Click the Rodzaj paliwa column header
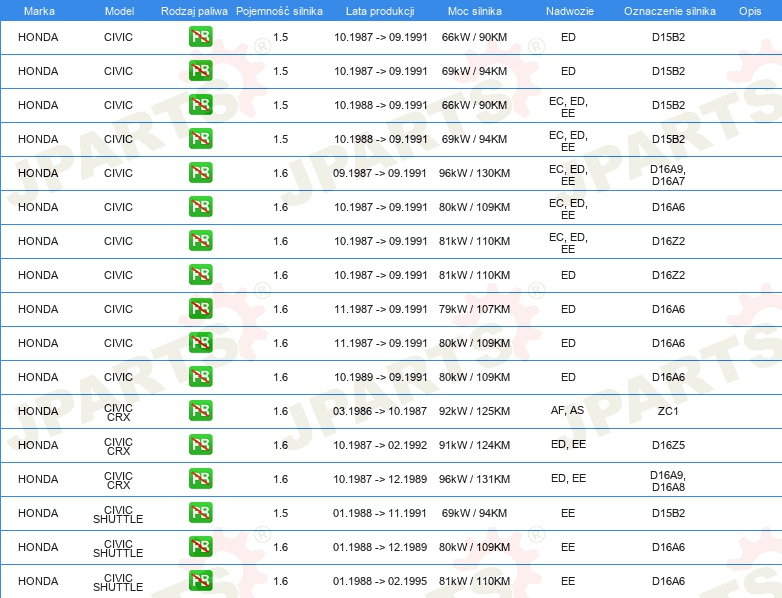 pyautogui.click(x=194, y=11)
